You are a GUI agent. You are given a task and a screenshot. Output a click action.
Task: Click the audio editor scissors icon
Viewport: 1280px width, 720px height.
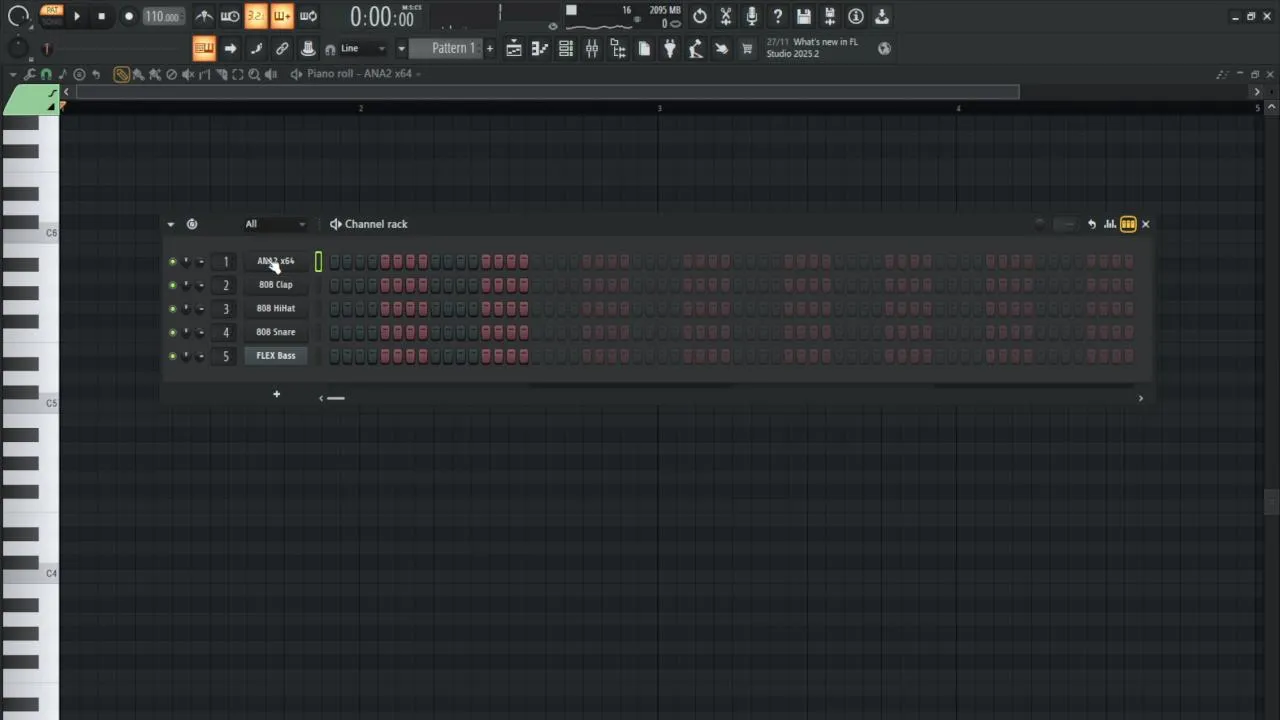pos(726,16)
